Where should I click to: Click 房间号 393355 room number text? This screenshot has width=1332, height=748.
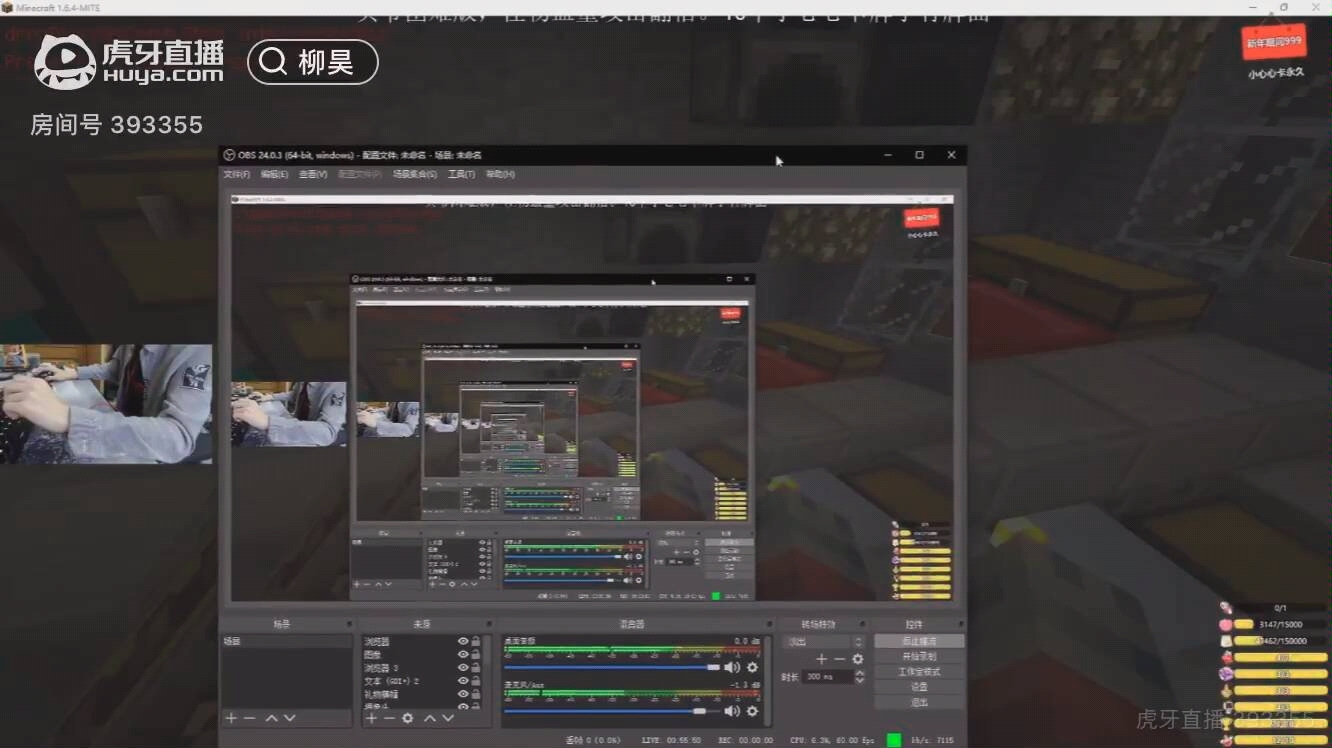(x=116, y=125)
